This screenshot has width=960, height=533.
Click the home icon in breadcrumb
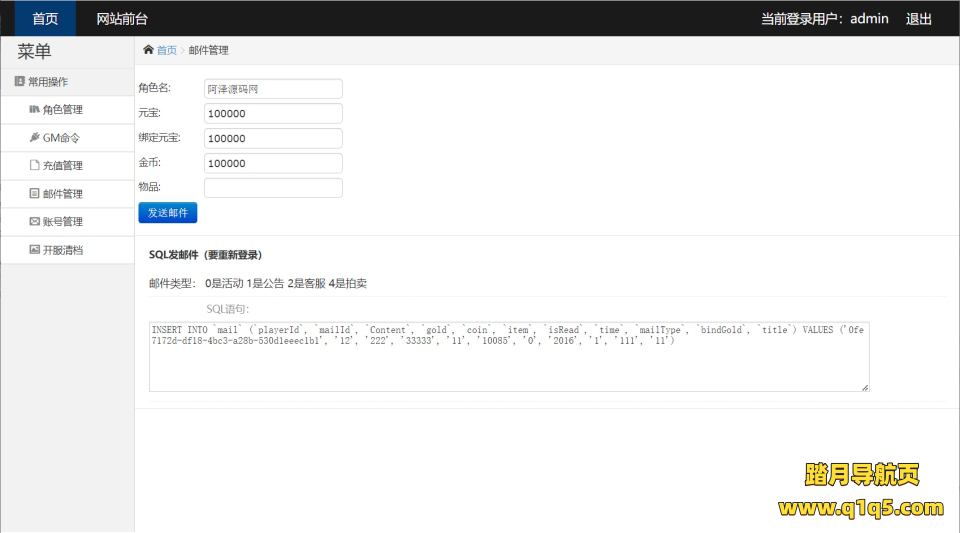149,50
